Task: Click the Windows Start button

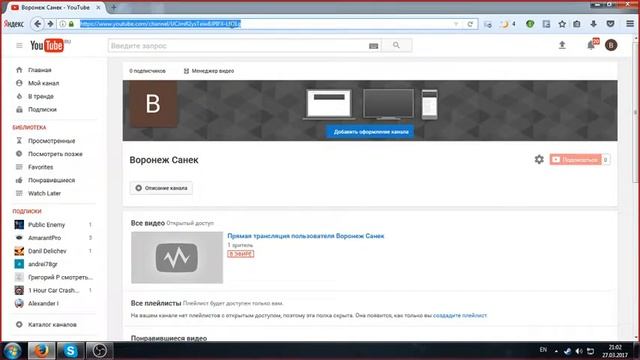Action: [x=12, y=351]
